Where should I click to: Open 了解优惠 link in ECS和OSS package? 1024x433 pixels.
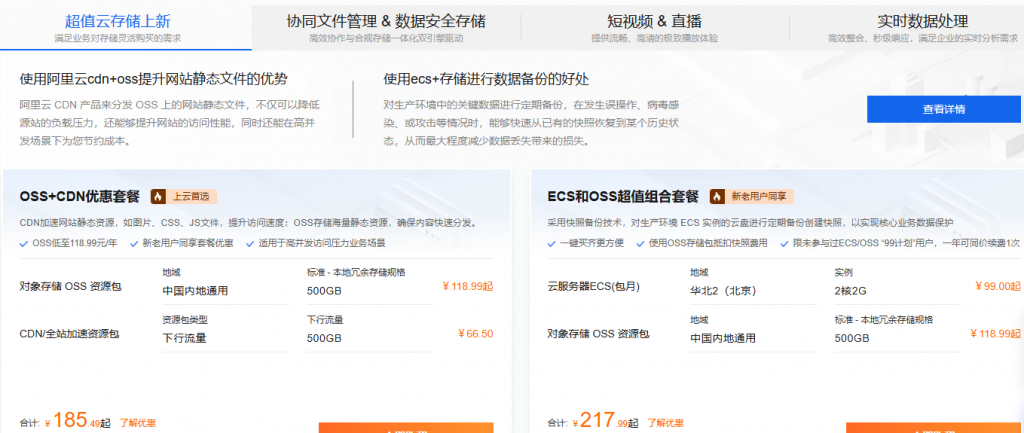665,423
